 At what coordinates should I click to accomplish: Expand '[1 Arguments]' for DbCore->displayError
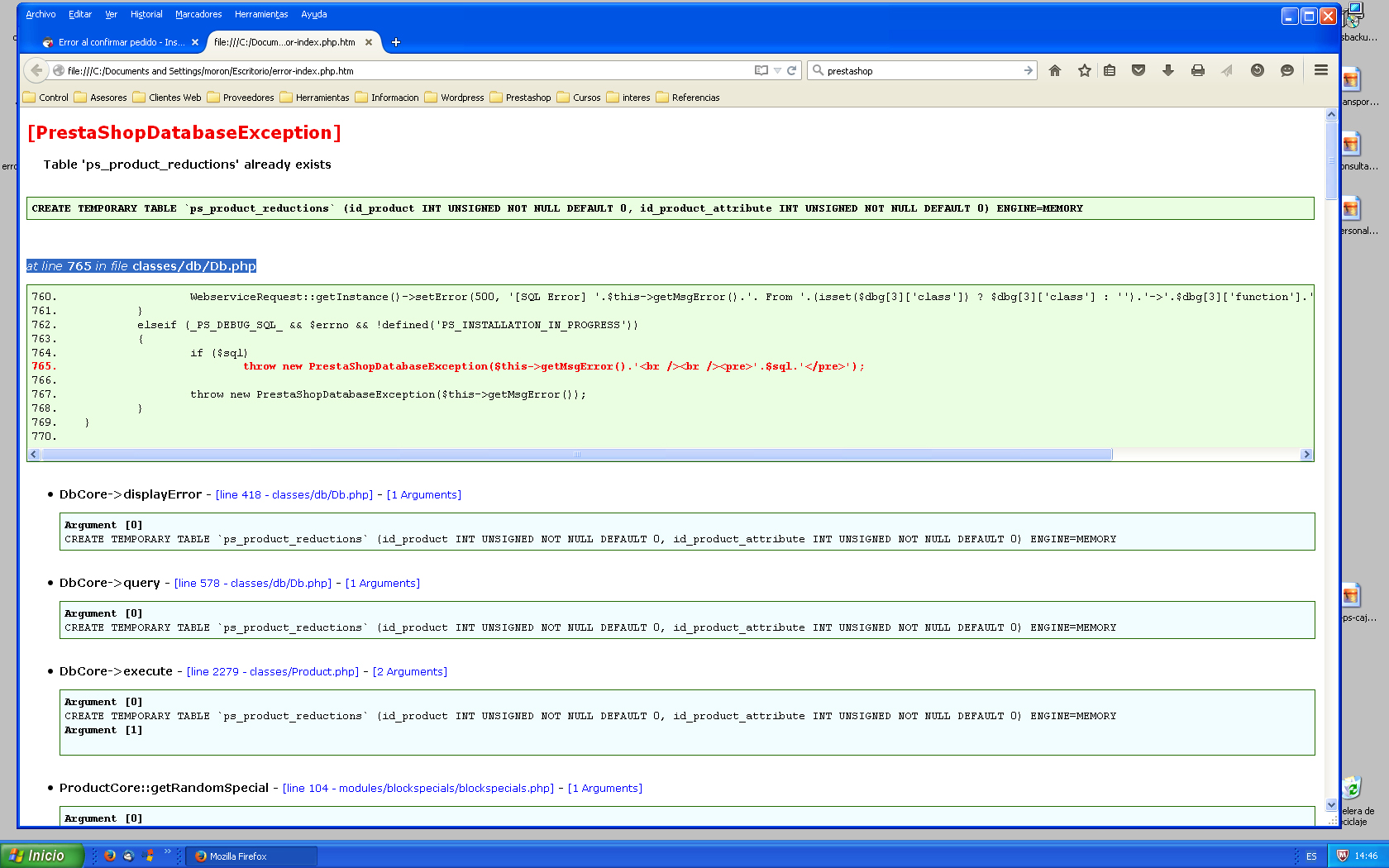[424, 494]
